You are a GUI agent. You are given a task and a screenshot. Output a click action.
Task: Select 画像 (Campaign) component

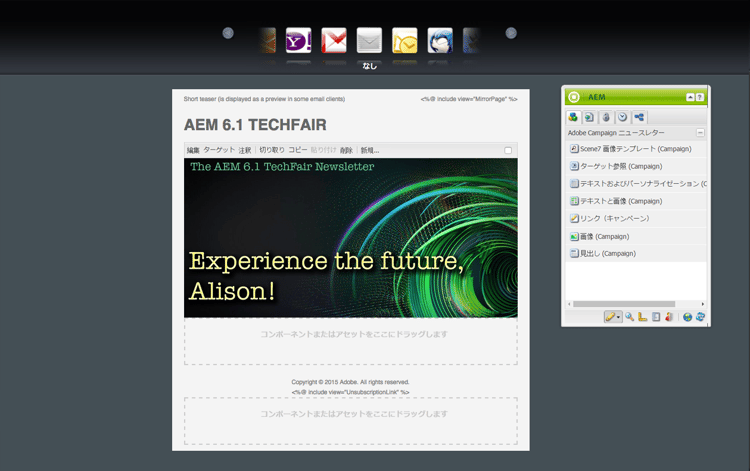pos(636,236)
